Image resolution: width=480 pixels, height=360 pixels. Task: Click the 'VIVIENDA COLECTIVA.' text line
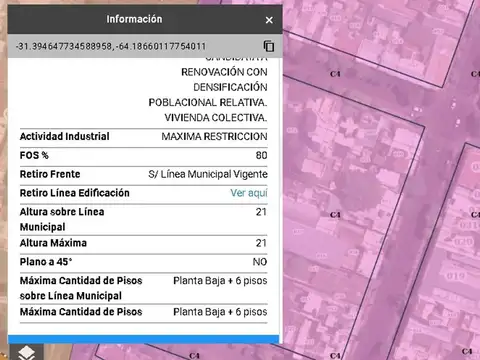coord(216,118)
